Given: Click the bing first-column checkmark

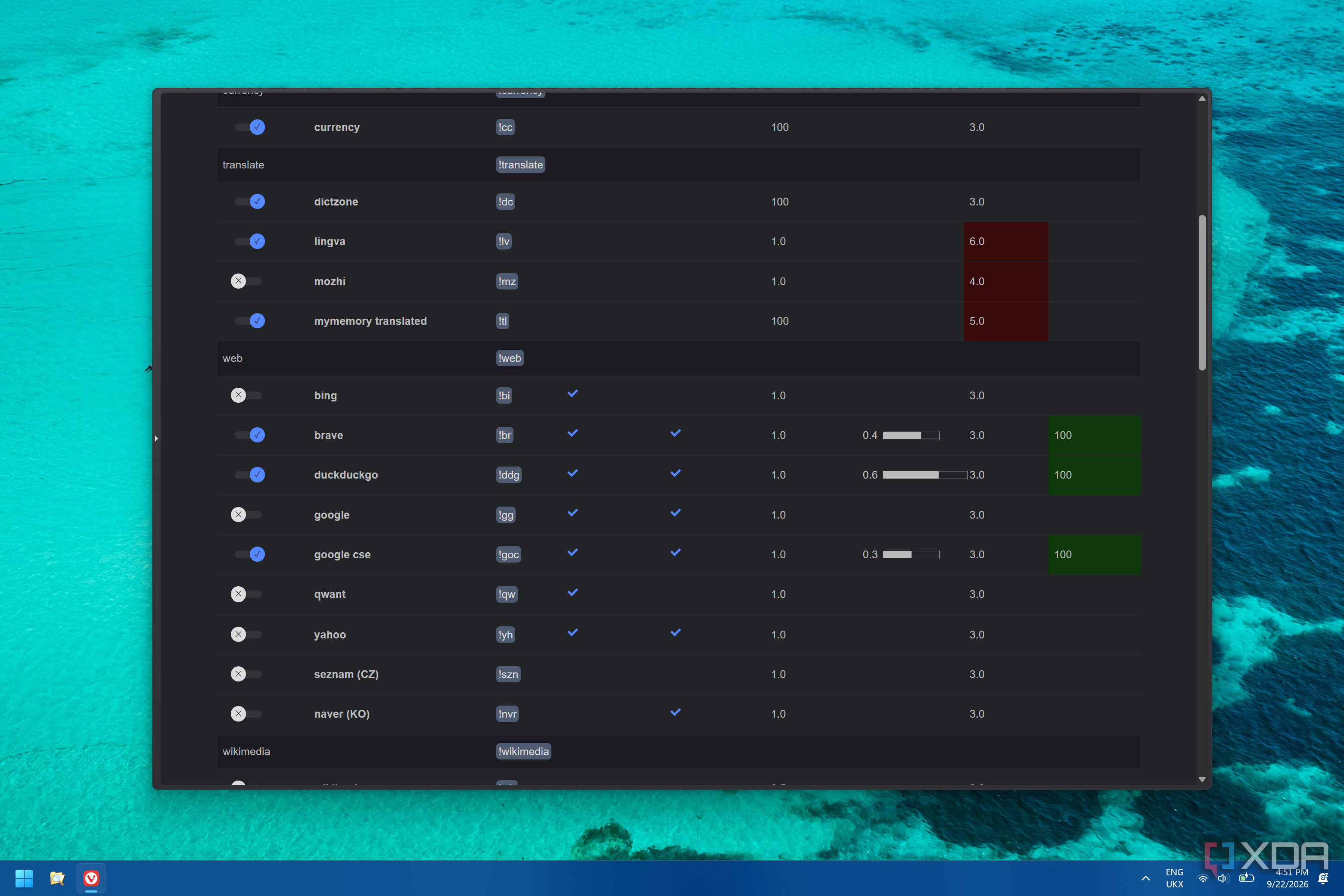Looking at the screenshot, I should click(x=572, y=394).
